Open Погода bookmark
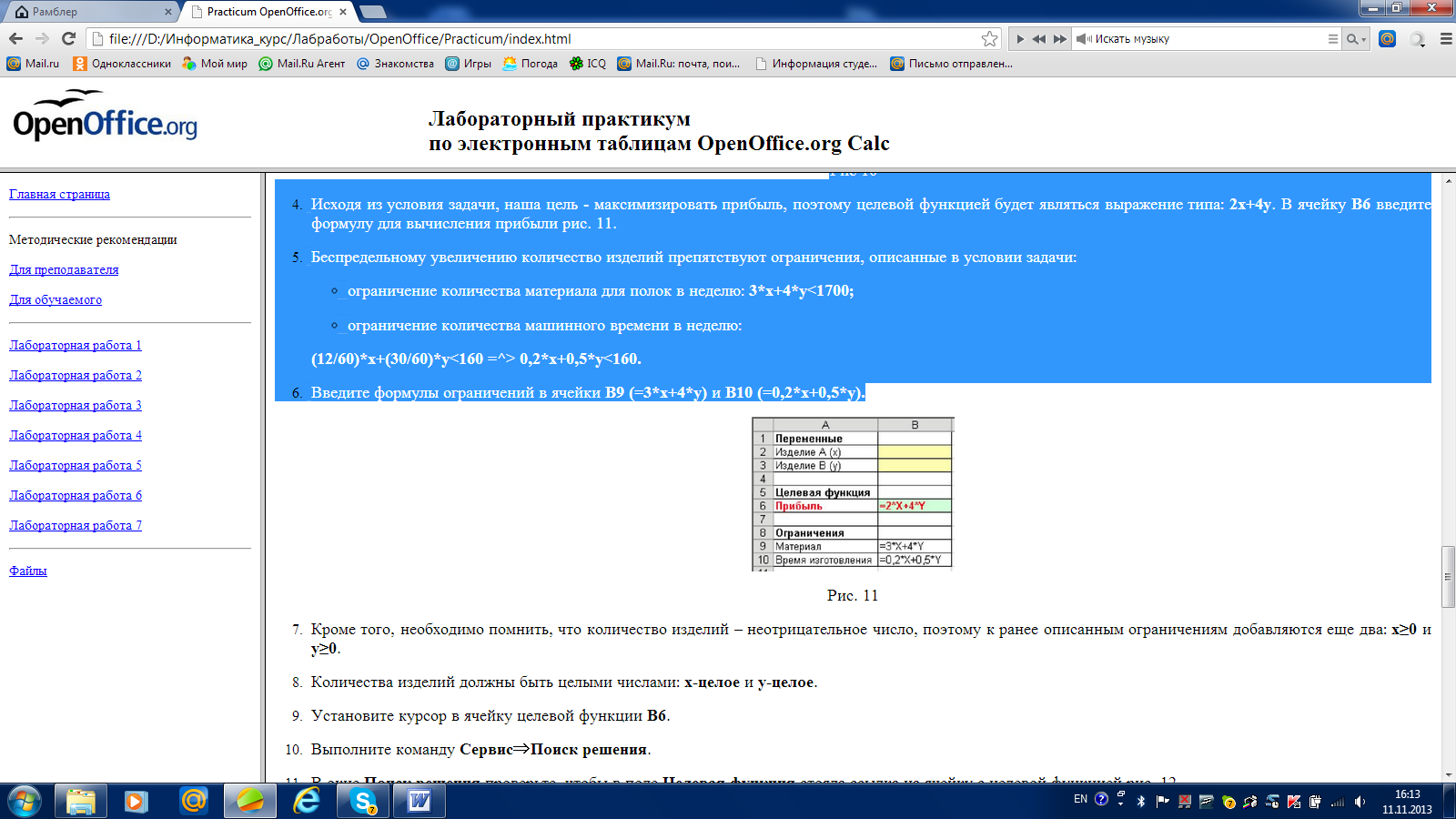 (530, 64)
